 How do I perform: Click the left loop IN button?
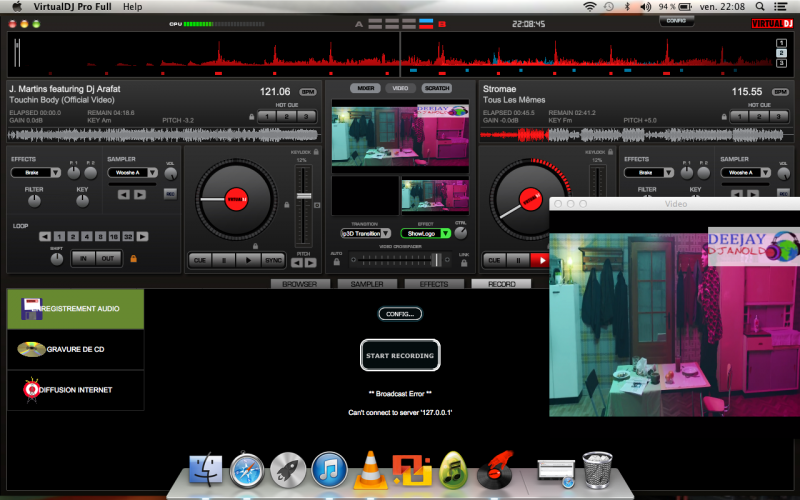[x=82, y=258]
